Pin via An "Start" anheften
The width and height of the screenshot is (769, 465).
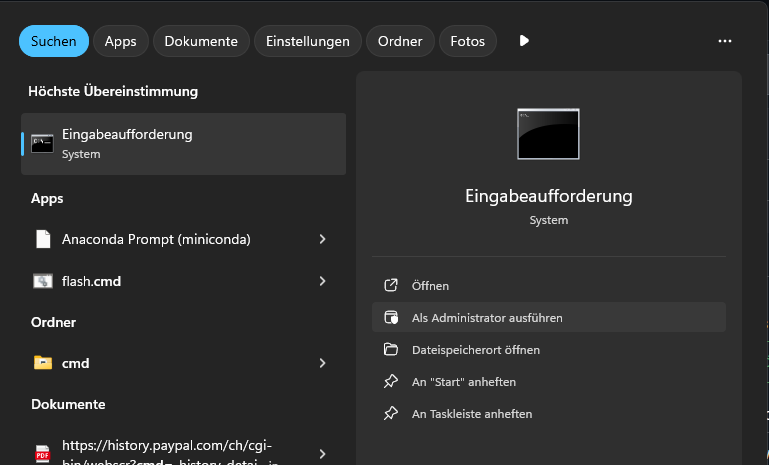549,382
